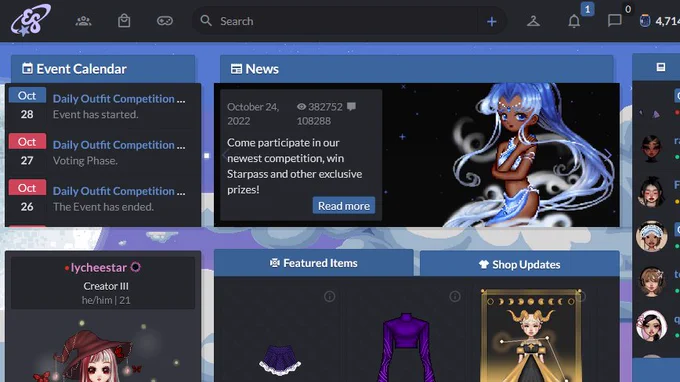Select the purple skirt item
The height and width of the screenshot is (382, 680).
click(280, 360)
